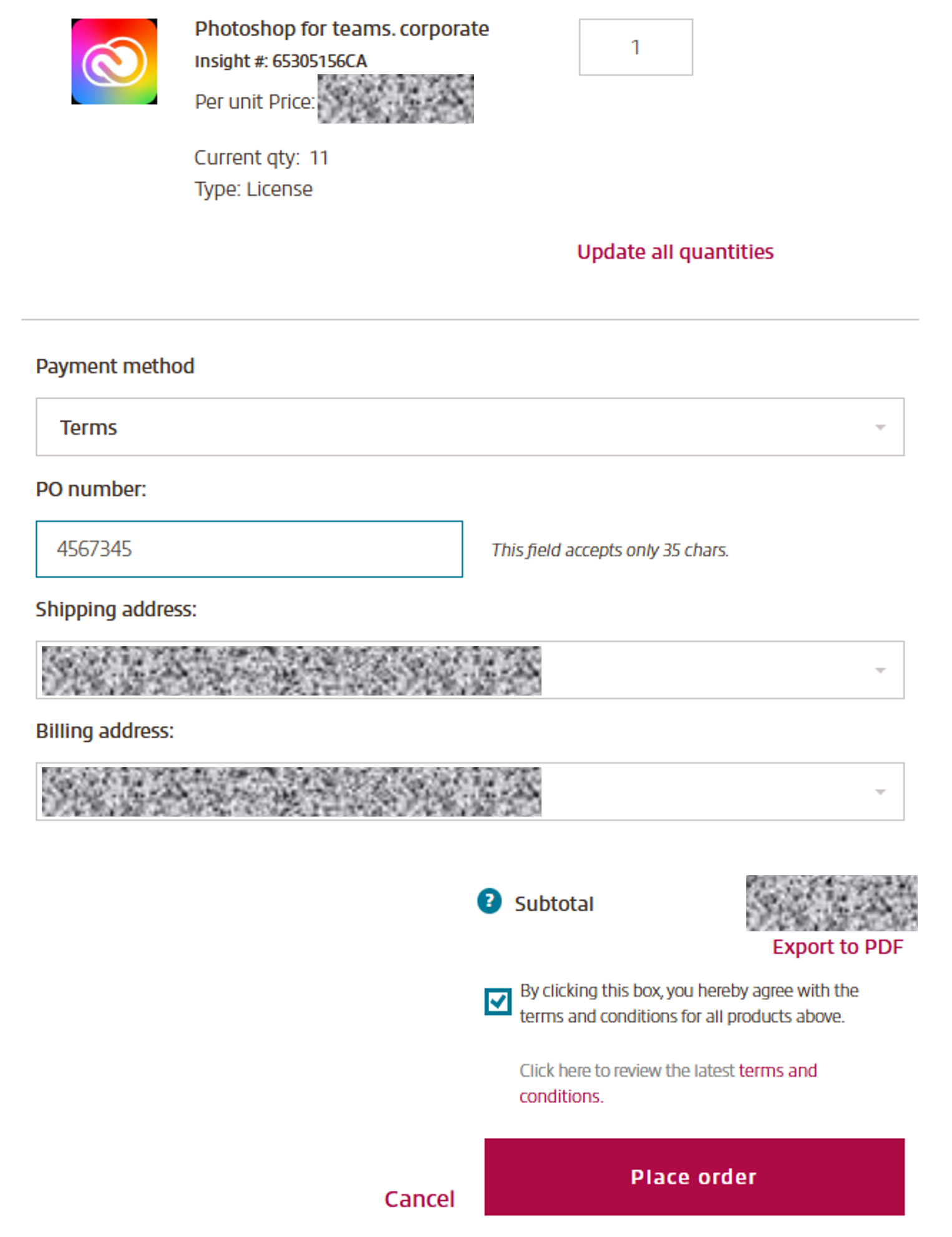952x1237 pixels.
Task: Click Update all quantities
Action: 676,252
